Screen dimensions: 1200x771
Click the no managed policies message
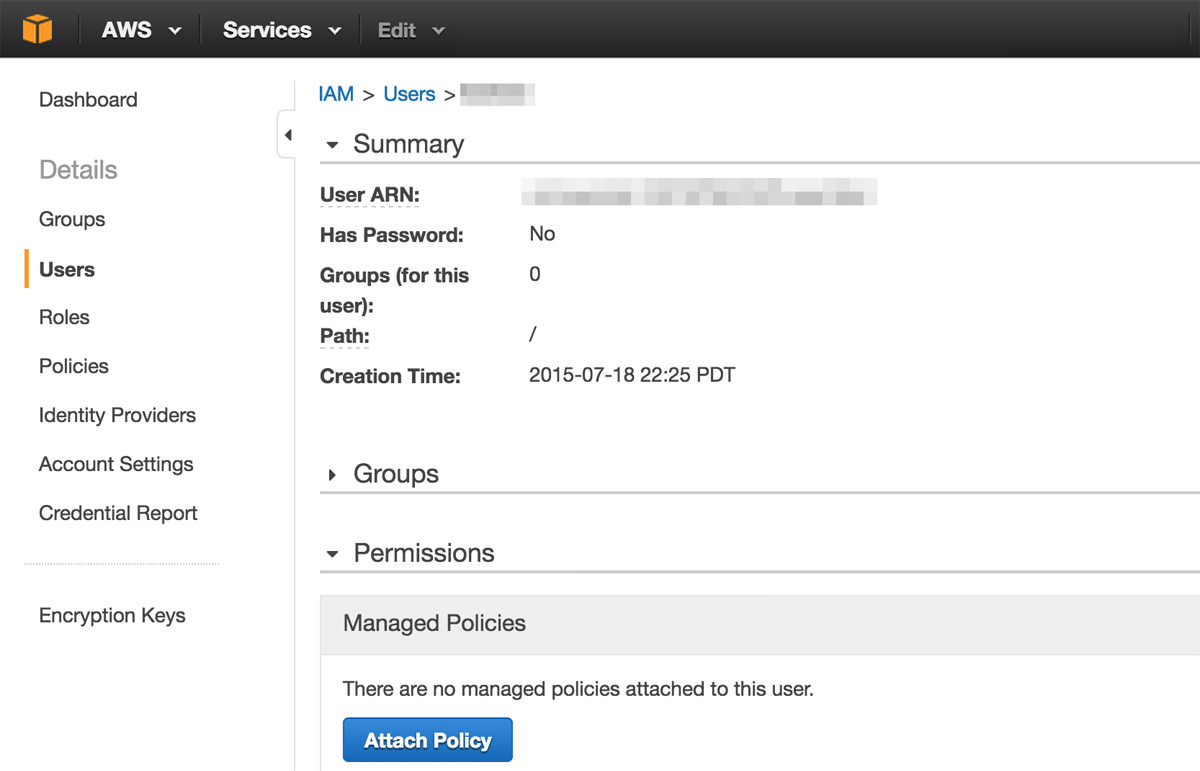pos(578,689)
